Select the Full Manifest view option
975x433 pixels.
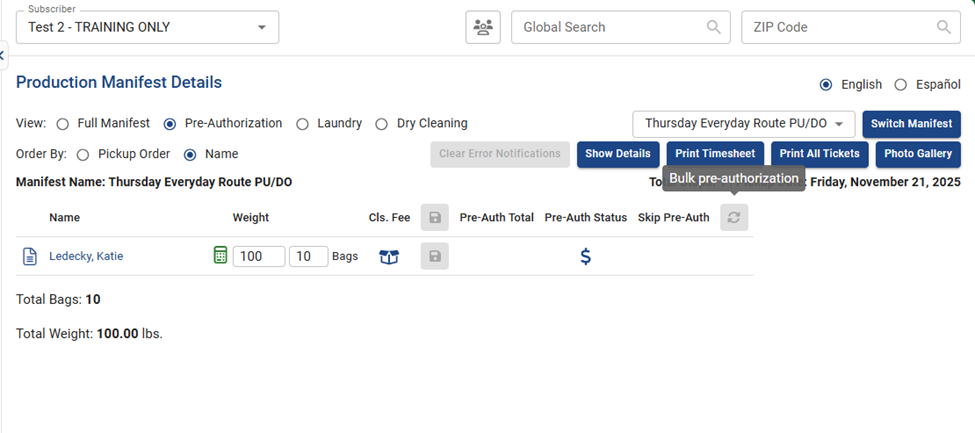pos(63,124)
